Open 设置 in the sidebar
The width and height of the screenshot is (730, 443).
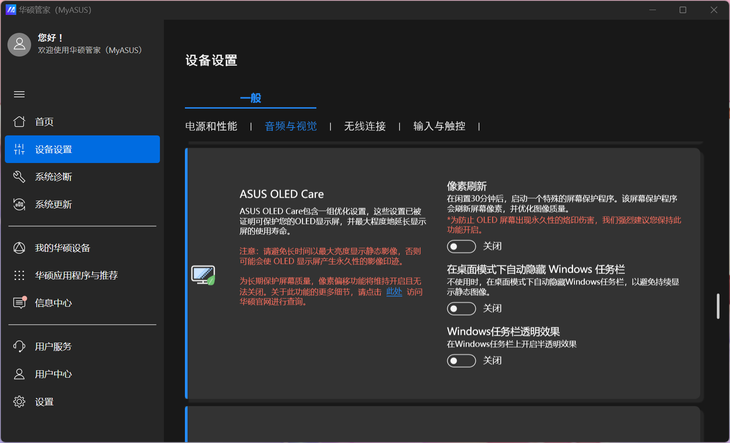[x=82, y=402]
